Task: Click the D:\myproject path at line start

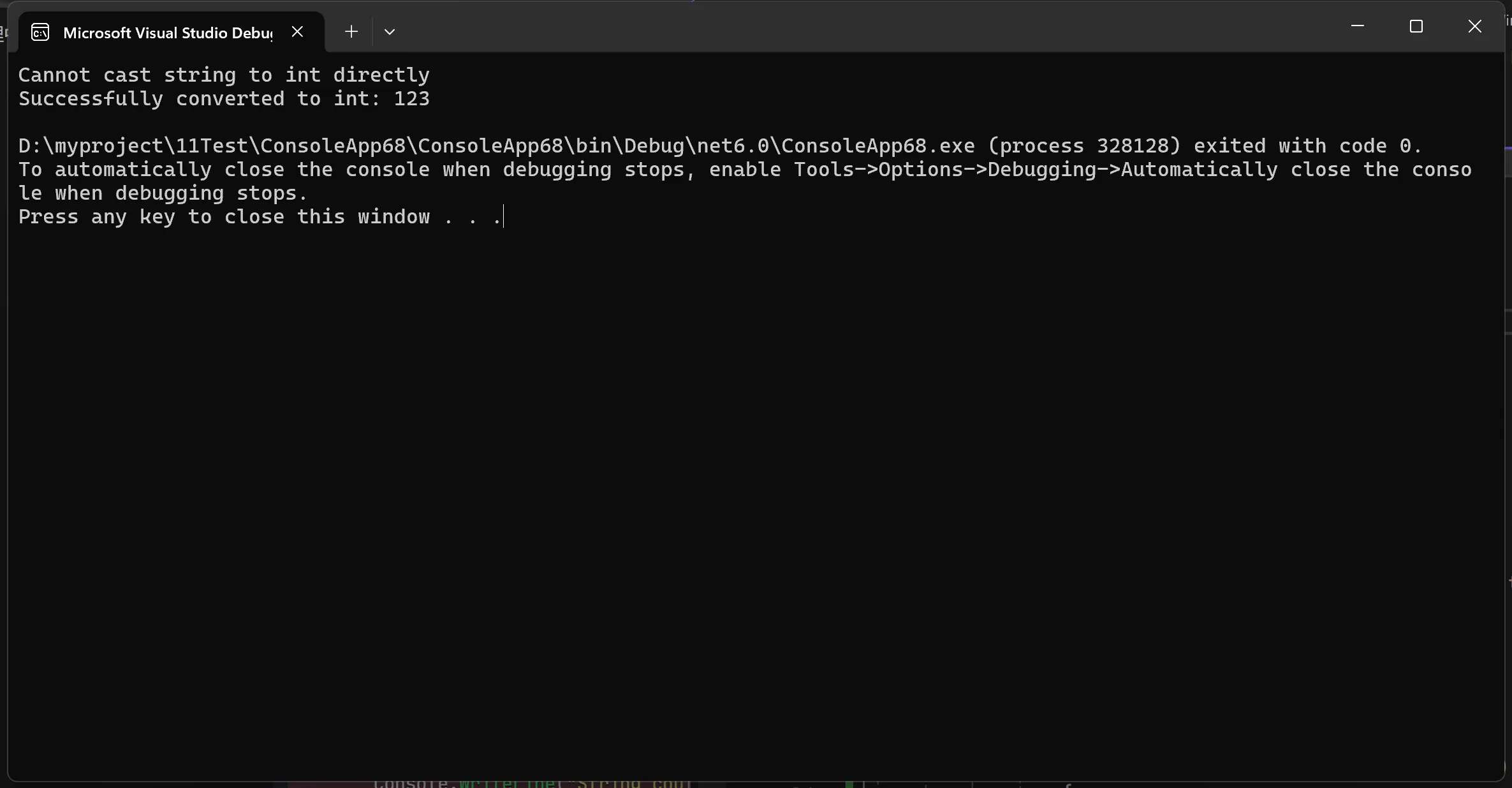Action: click(89, 146)
